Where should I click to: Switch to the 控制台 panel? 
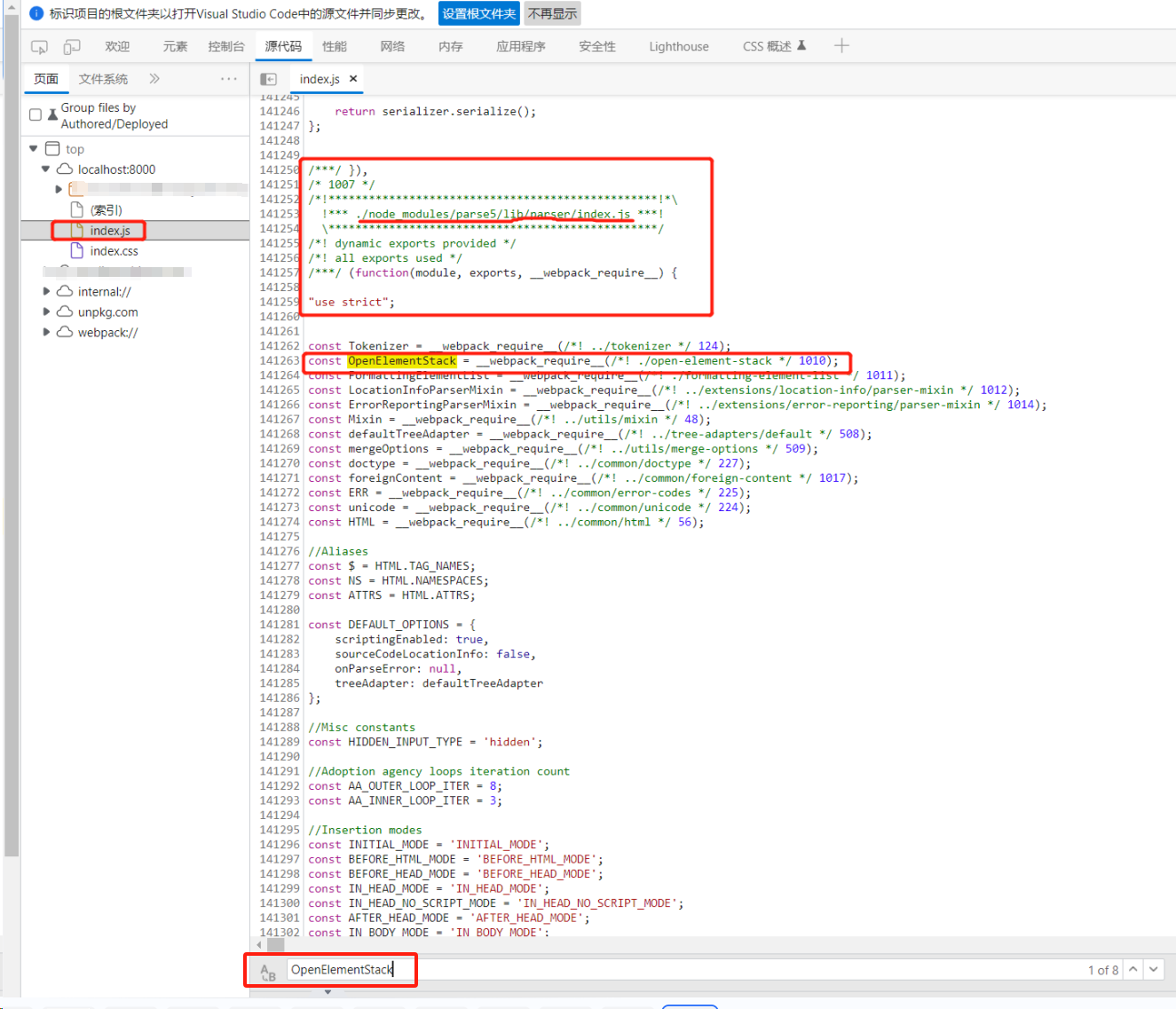coord(226,46)
